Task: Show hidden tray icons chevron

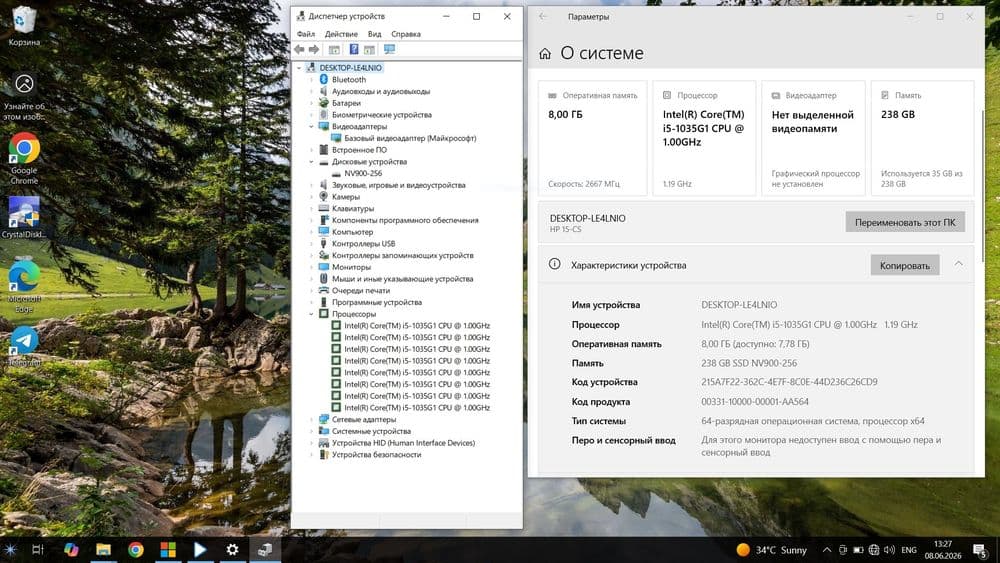Action: pos(827,550)
